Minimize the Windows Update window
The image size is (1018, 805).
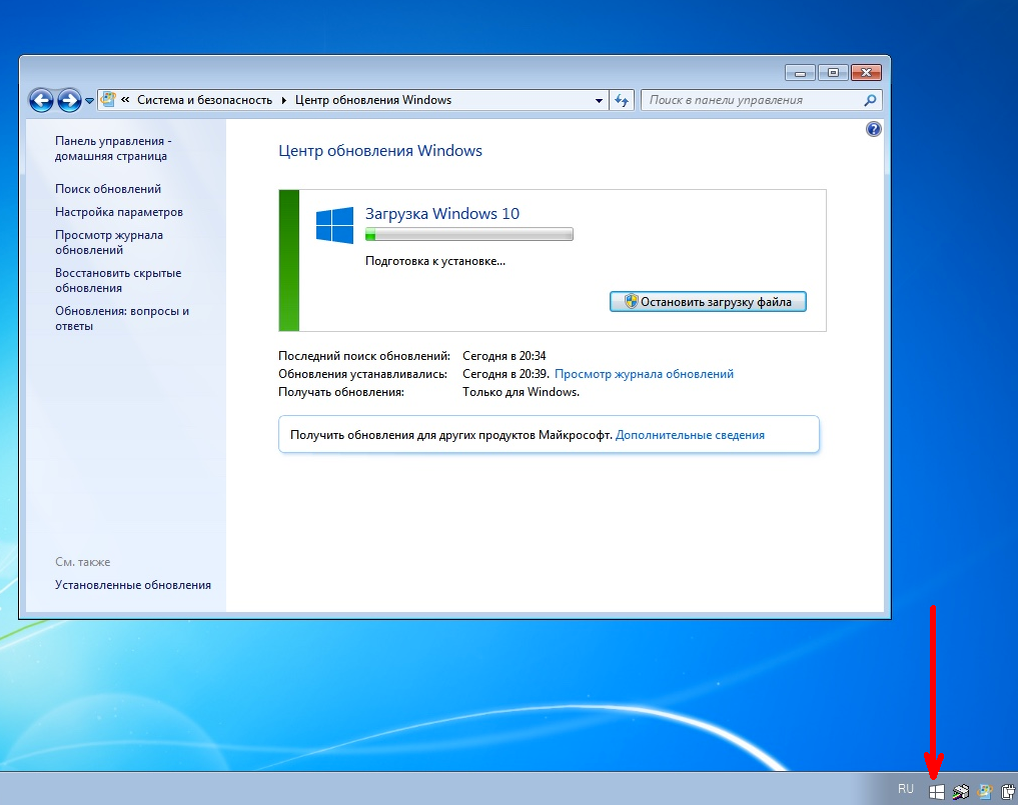(800, 73)
